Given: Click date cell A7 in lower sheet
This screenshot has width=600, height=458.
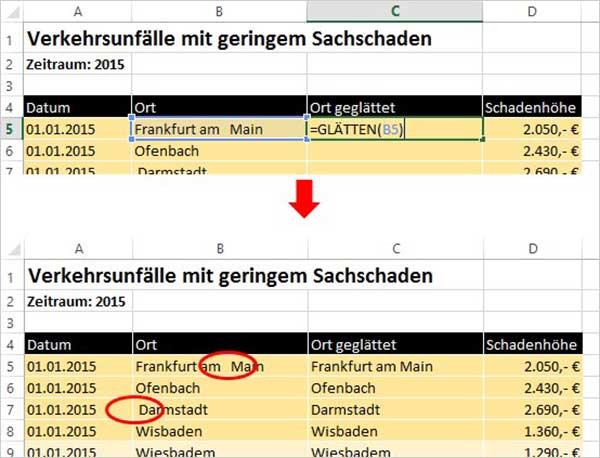Looking at the screenshot, I should coord(78,409).
